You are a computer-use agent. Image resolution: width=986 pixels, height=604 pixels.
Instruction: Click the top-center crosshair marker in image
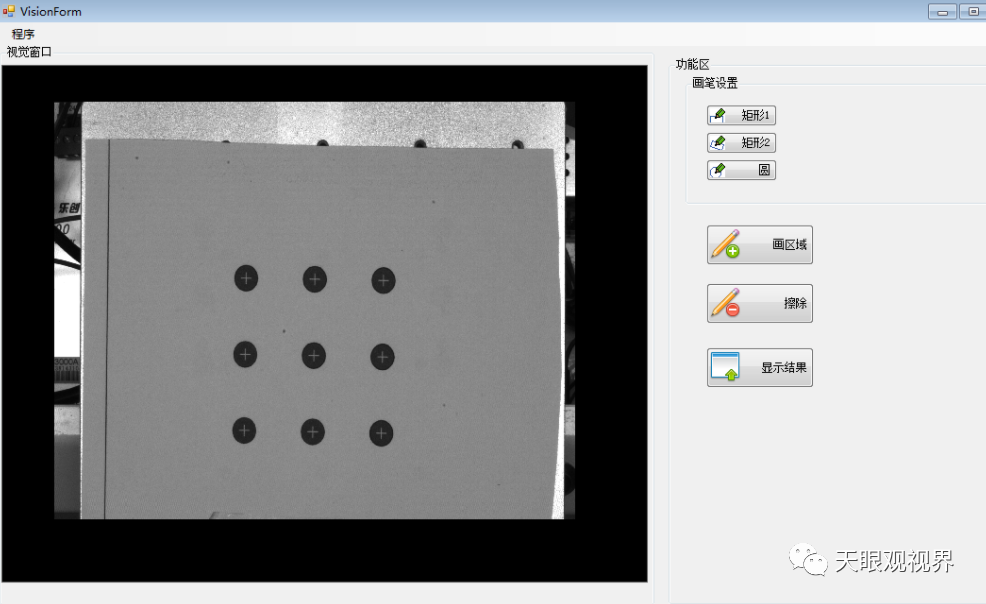pos(315,279)
